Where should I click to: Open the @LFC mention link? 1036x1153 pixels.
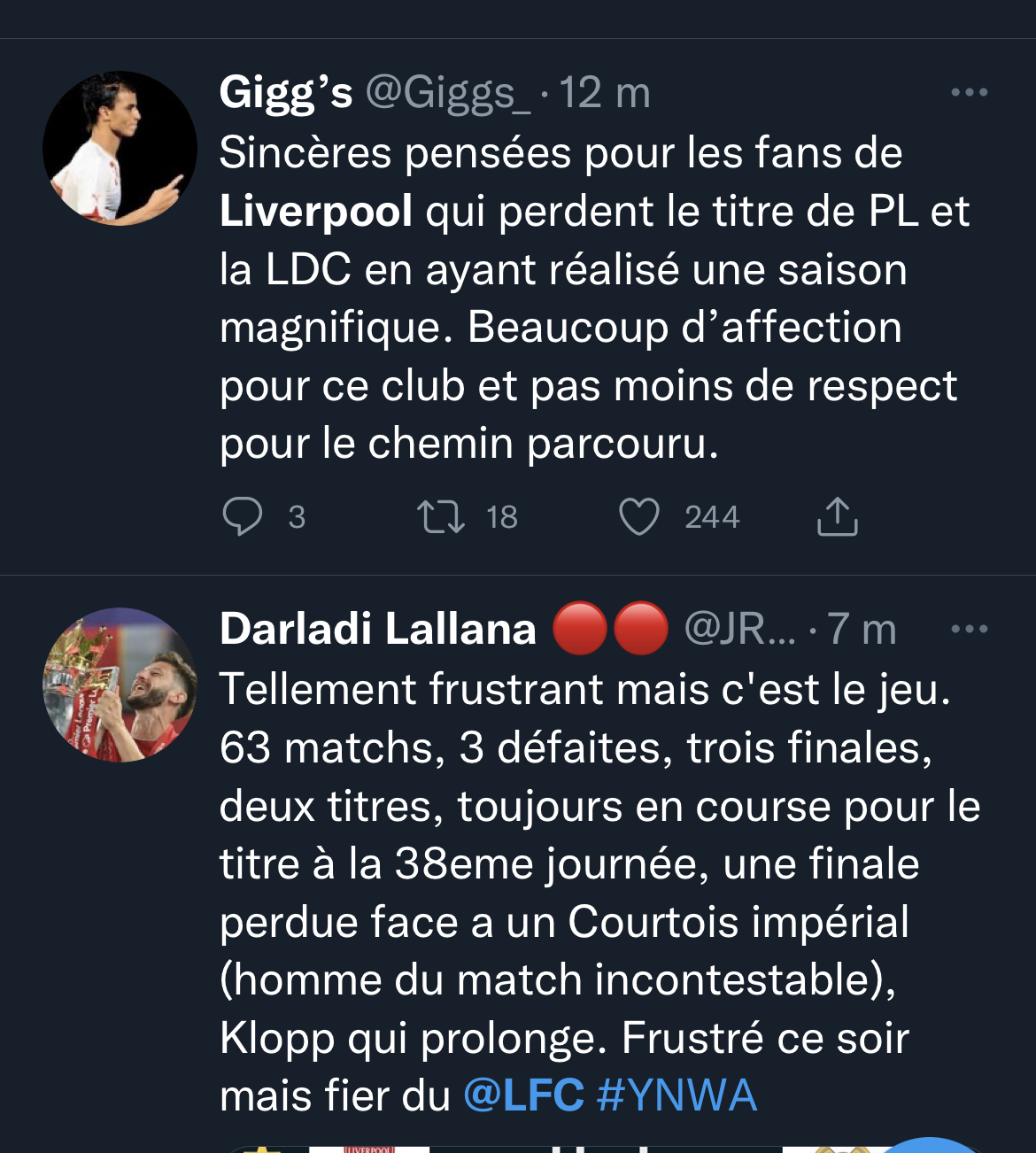pos(523,1095)
